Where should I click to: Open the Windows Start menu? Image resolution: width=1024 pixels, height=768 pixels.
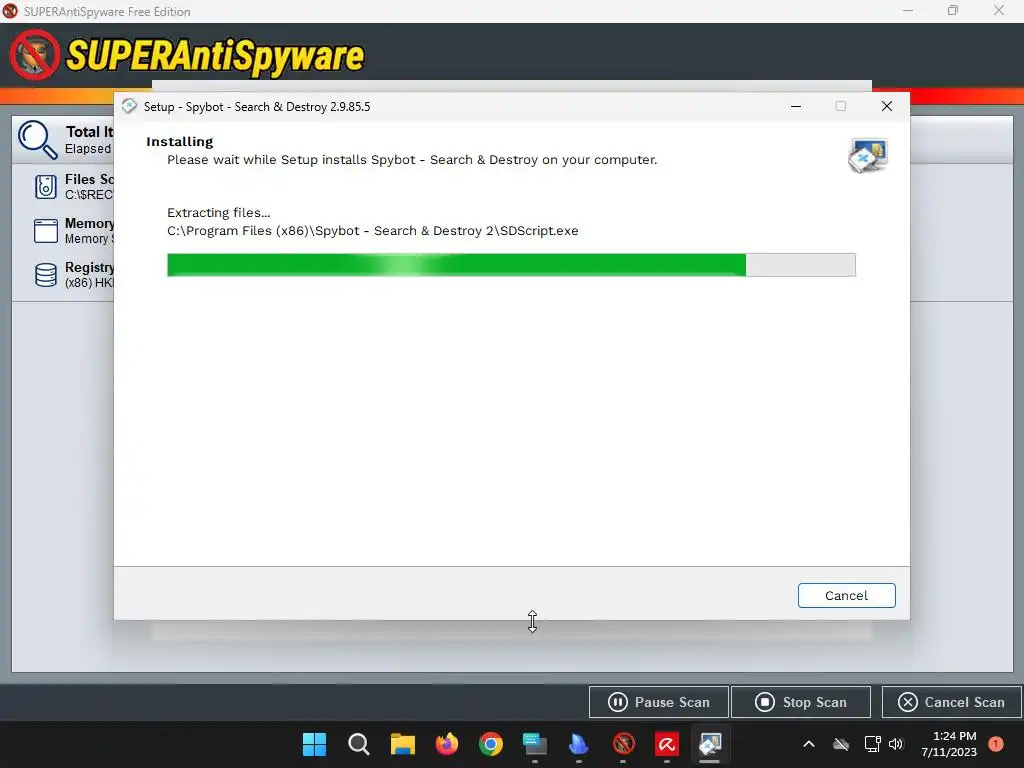tap(314, 744)
